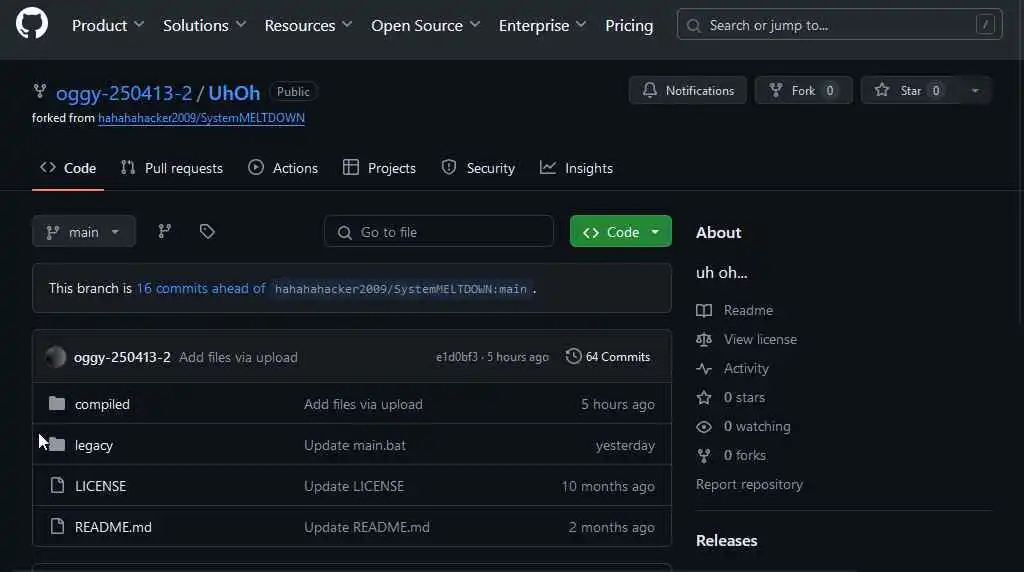Expand the Enterprise menu

(542, 25)
